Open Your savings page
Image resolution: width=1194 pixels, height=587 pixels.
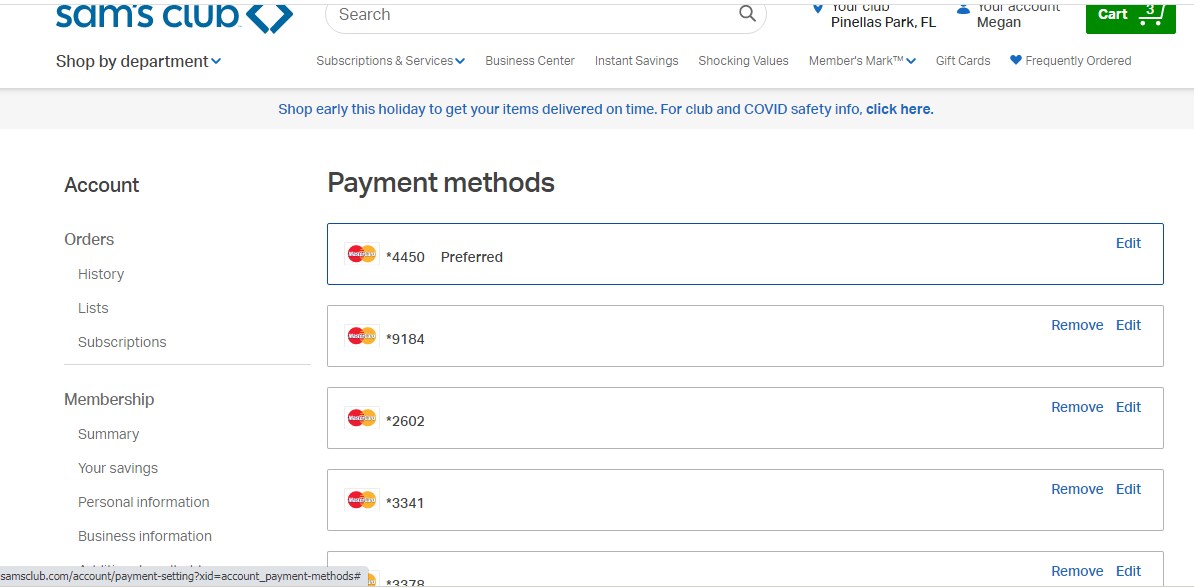click(x=118, y=468)
